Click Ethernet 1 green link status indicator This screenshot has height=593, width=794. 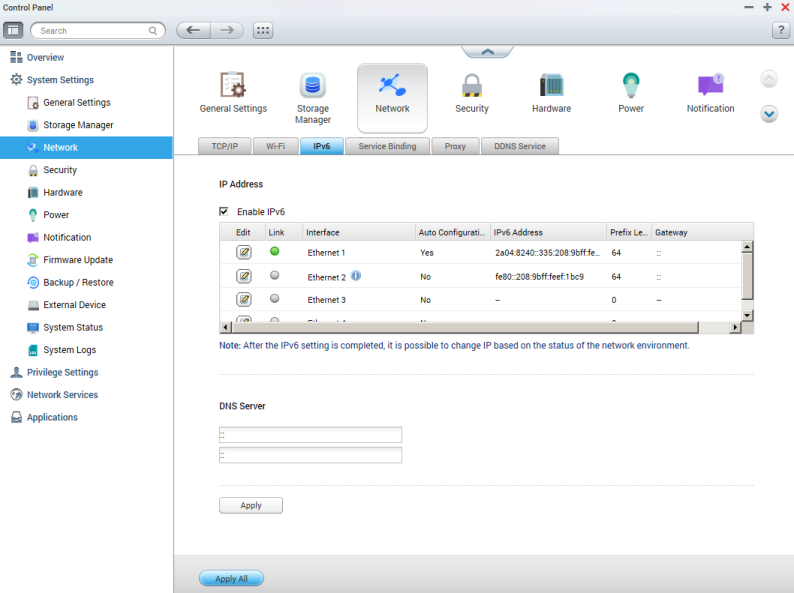[x=274, y=251]
